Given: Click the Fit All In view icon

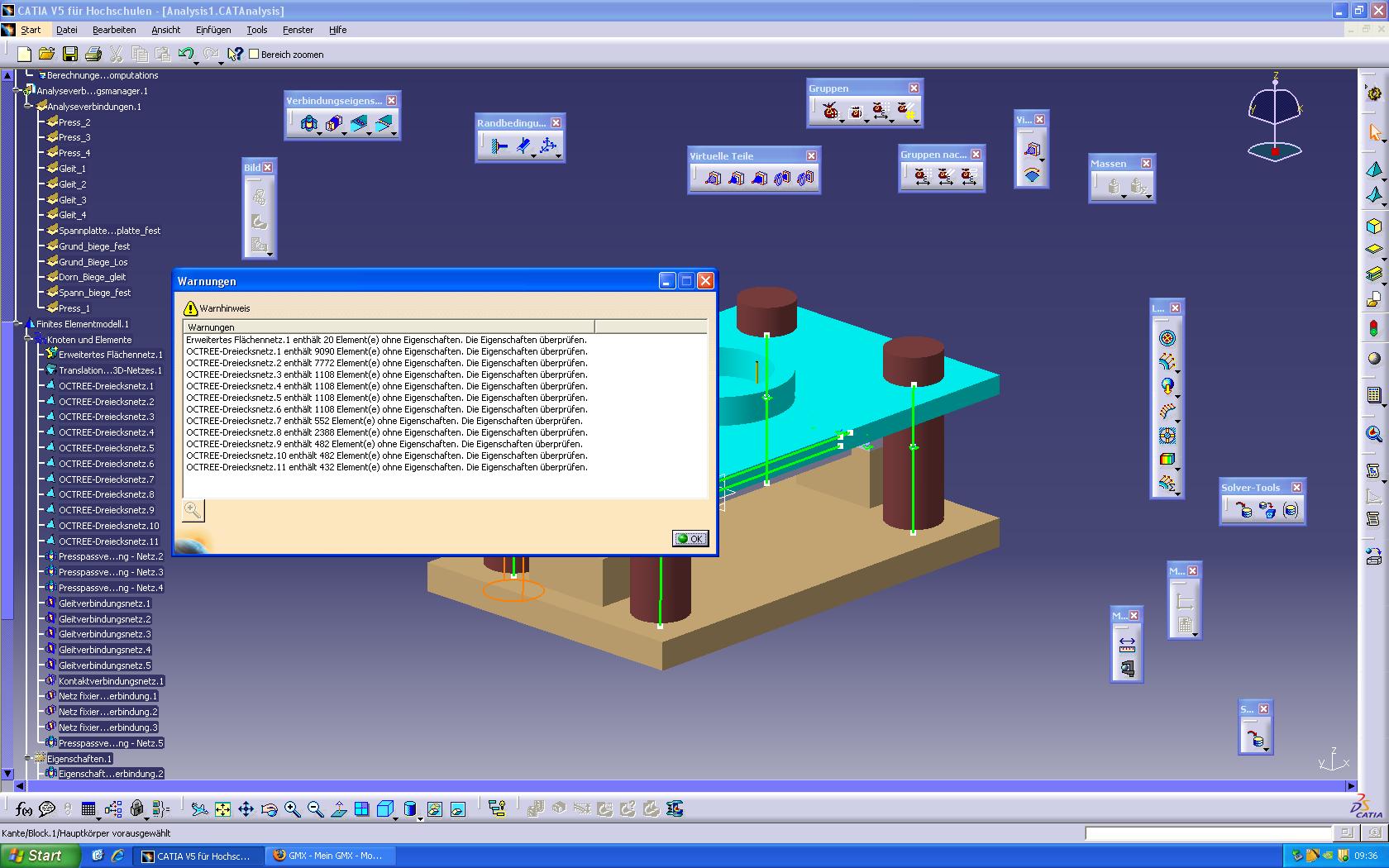Looking at the screenshot, I should [x=222, y=809].
